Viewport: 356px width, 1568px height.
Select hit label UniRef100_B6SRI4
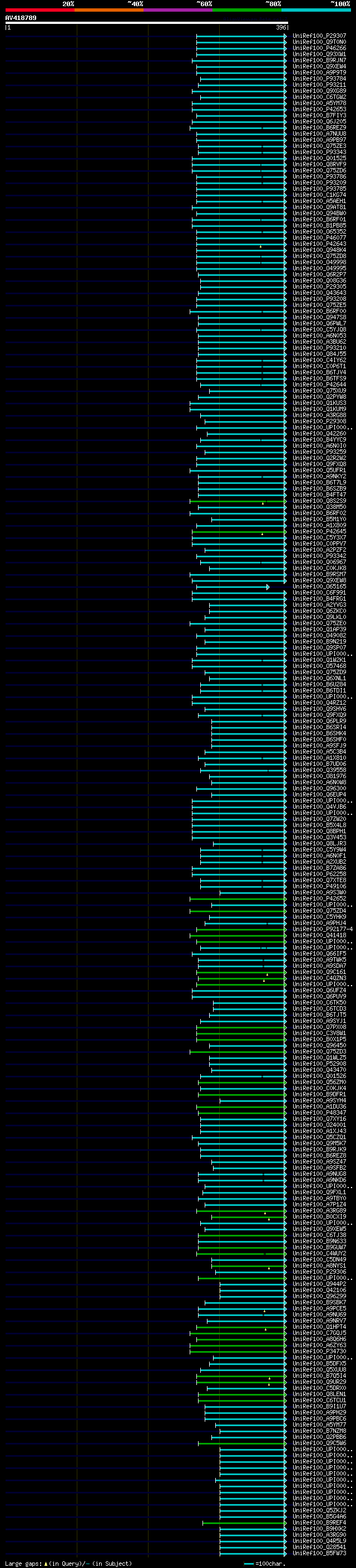[x=319, y=728]
